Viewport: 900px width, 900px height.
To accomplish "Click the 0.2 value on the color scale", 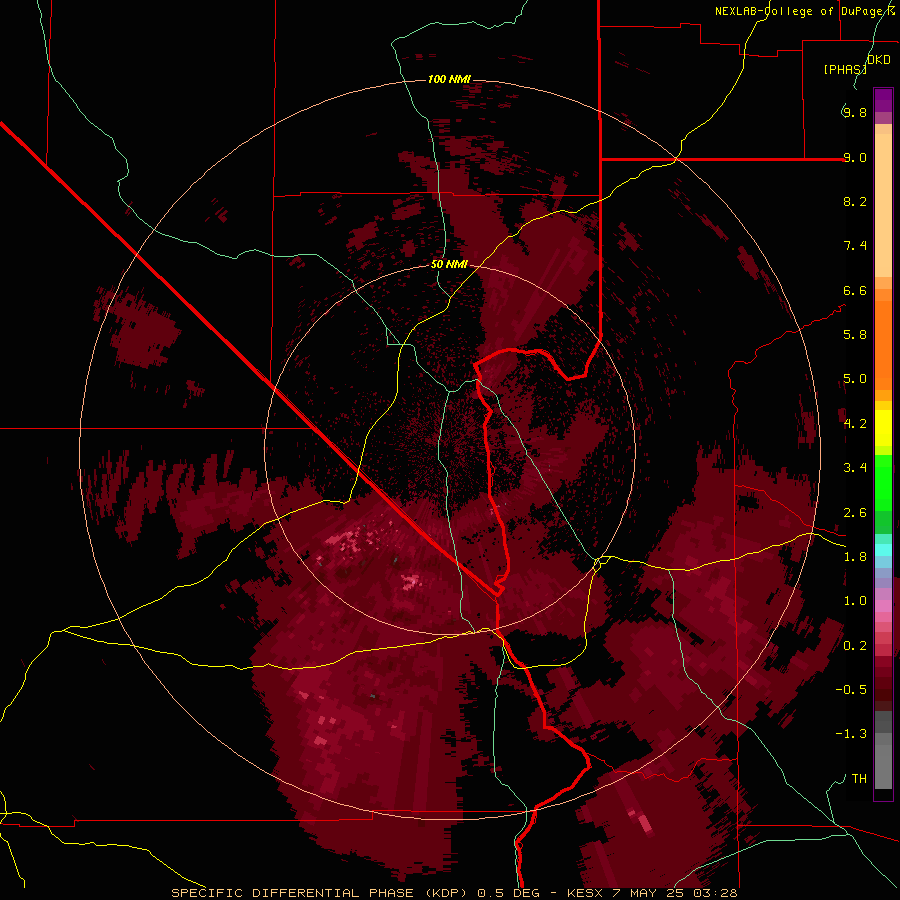I will click(855, 645).
